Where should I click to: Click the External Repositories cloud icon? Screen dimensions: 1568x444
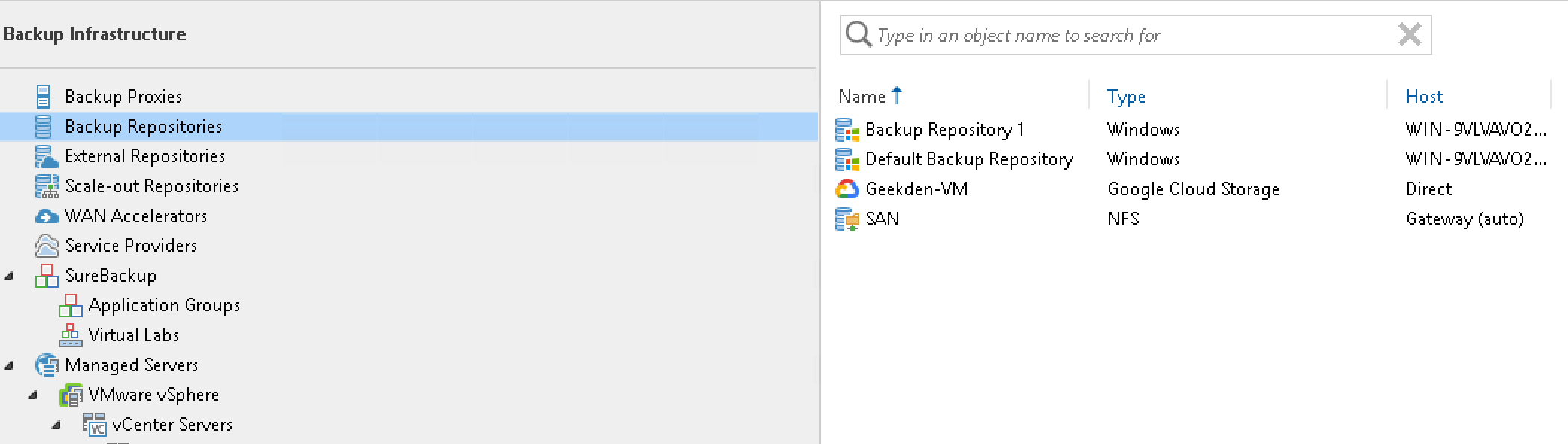tap(46, 156)
